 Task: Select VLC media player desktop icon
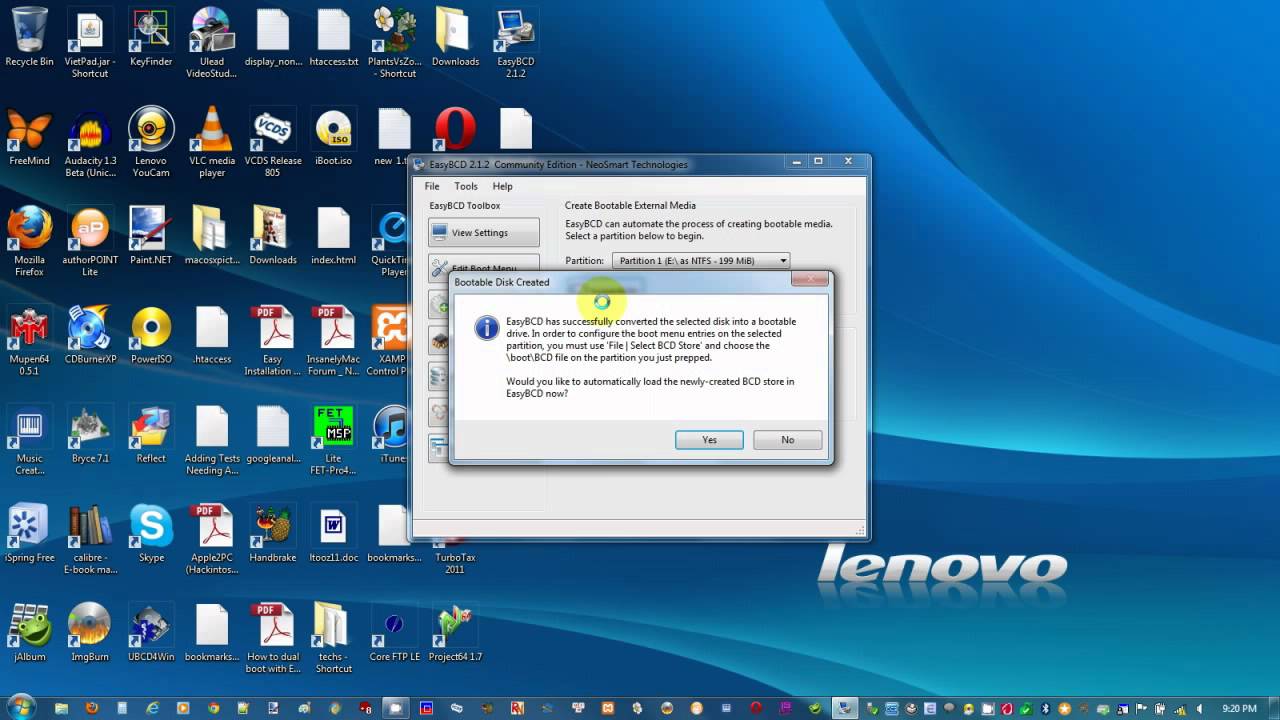(x=212, y=143)
